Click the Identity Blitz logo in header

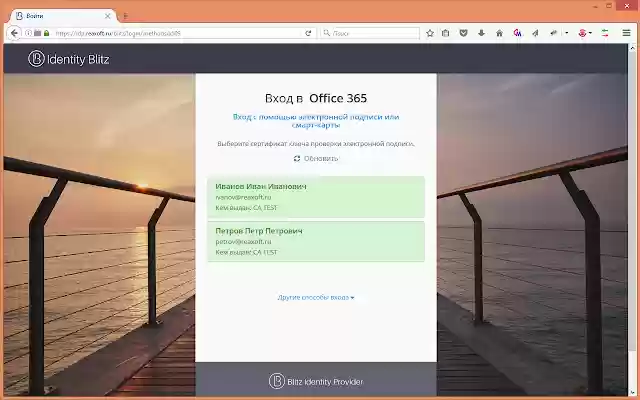(69, 59)
